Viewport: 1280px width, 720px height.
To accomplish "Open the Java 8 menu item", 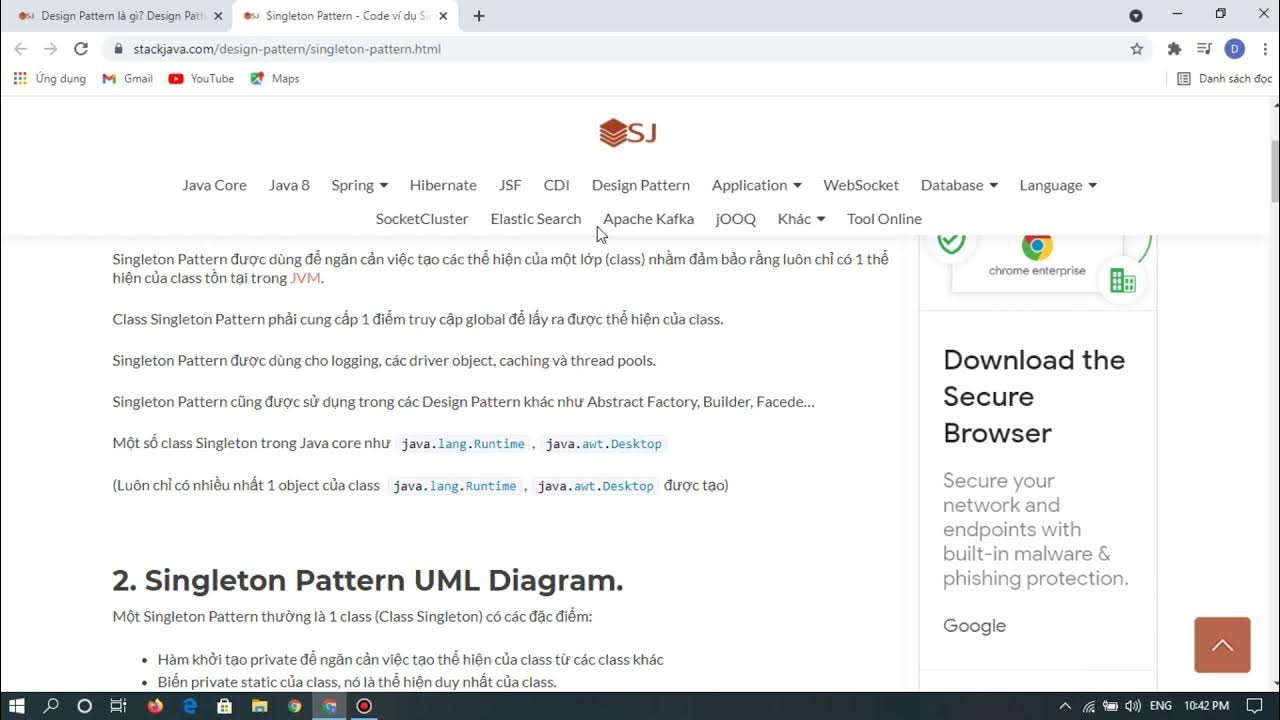I will (289, 185).
